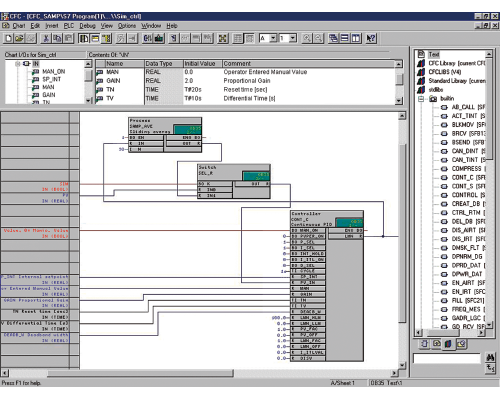Select the CFC Library catalog entry
Image resolution: width=500 pixels, height=400 pixels.
457,63
